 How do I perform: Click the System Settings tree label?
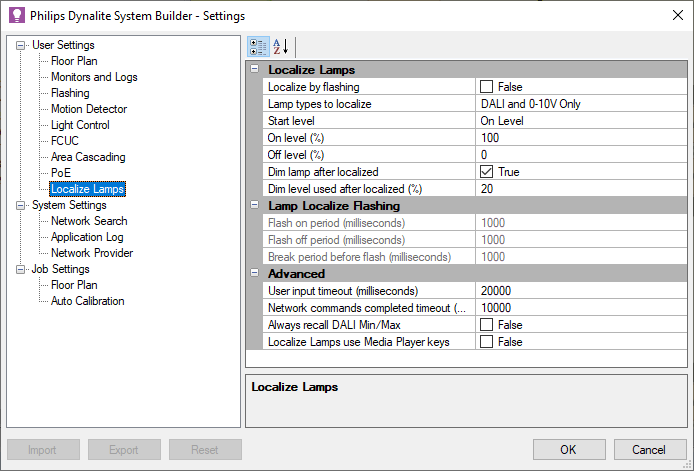[69, 205]
